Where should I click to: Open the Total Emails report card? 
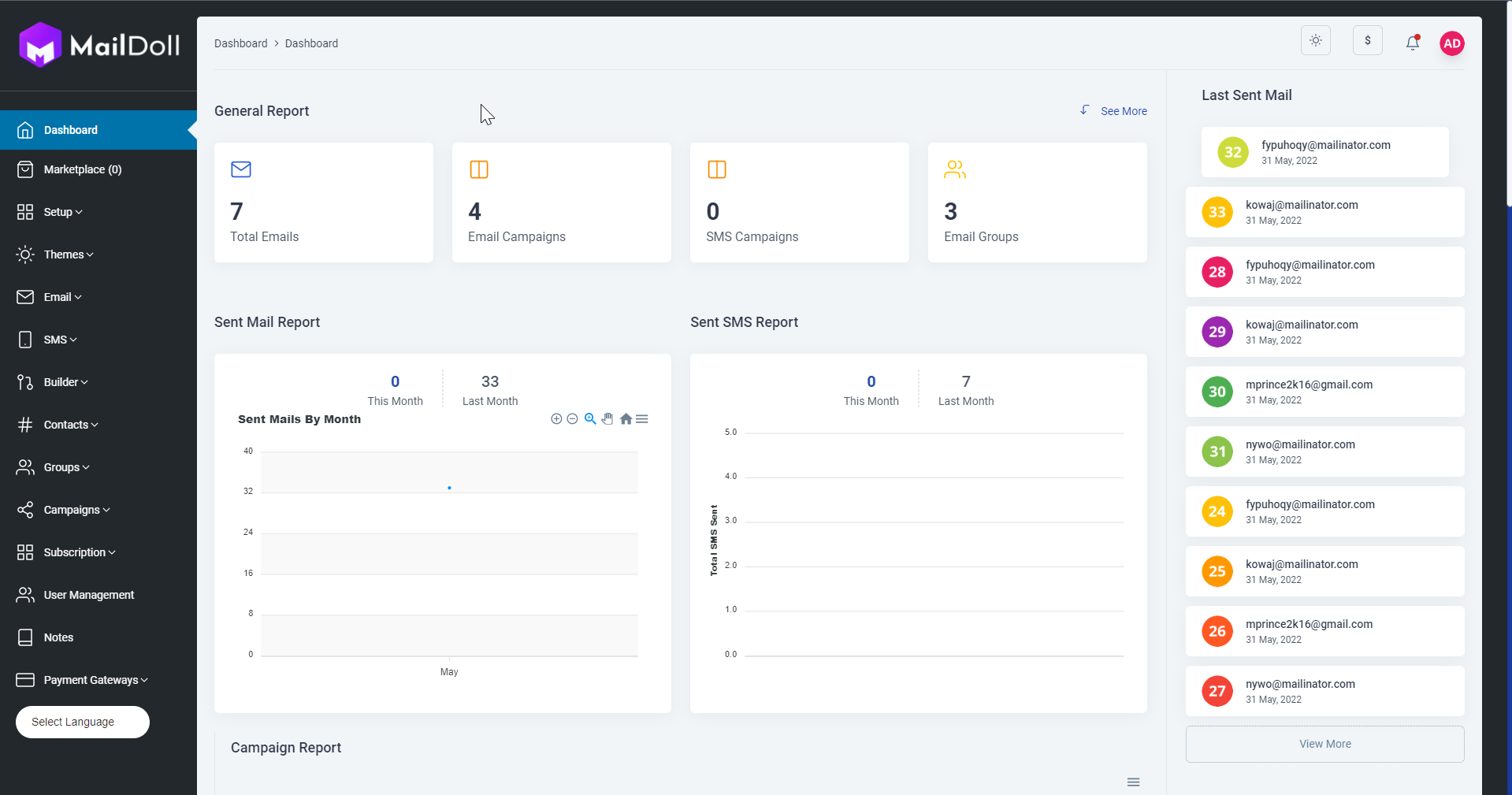coord(323,202)
